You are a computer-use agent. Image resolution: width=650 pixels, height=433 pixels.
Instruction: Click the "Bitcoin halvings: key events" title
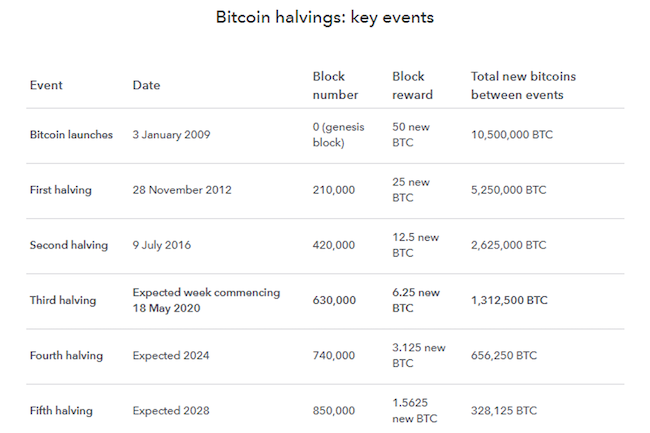click(325, 18)
